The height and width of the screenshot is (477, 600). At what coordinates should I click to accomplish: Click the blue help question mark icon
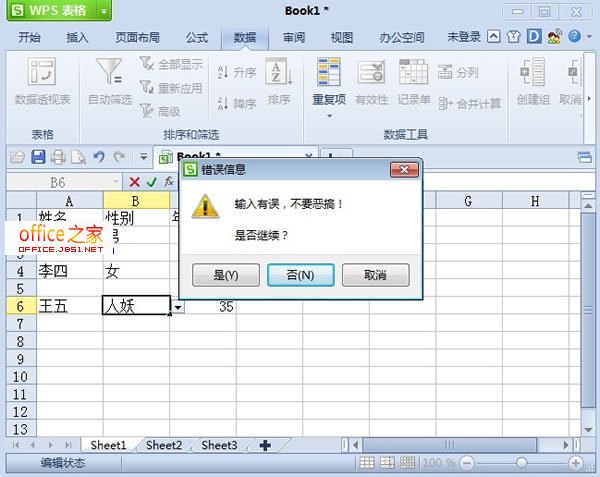(x=574, y=36)
